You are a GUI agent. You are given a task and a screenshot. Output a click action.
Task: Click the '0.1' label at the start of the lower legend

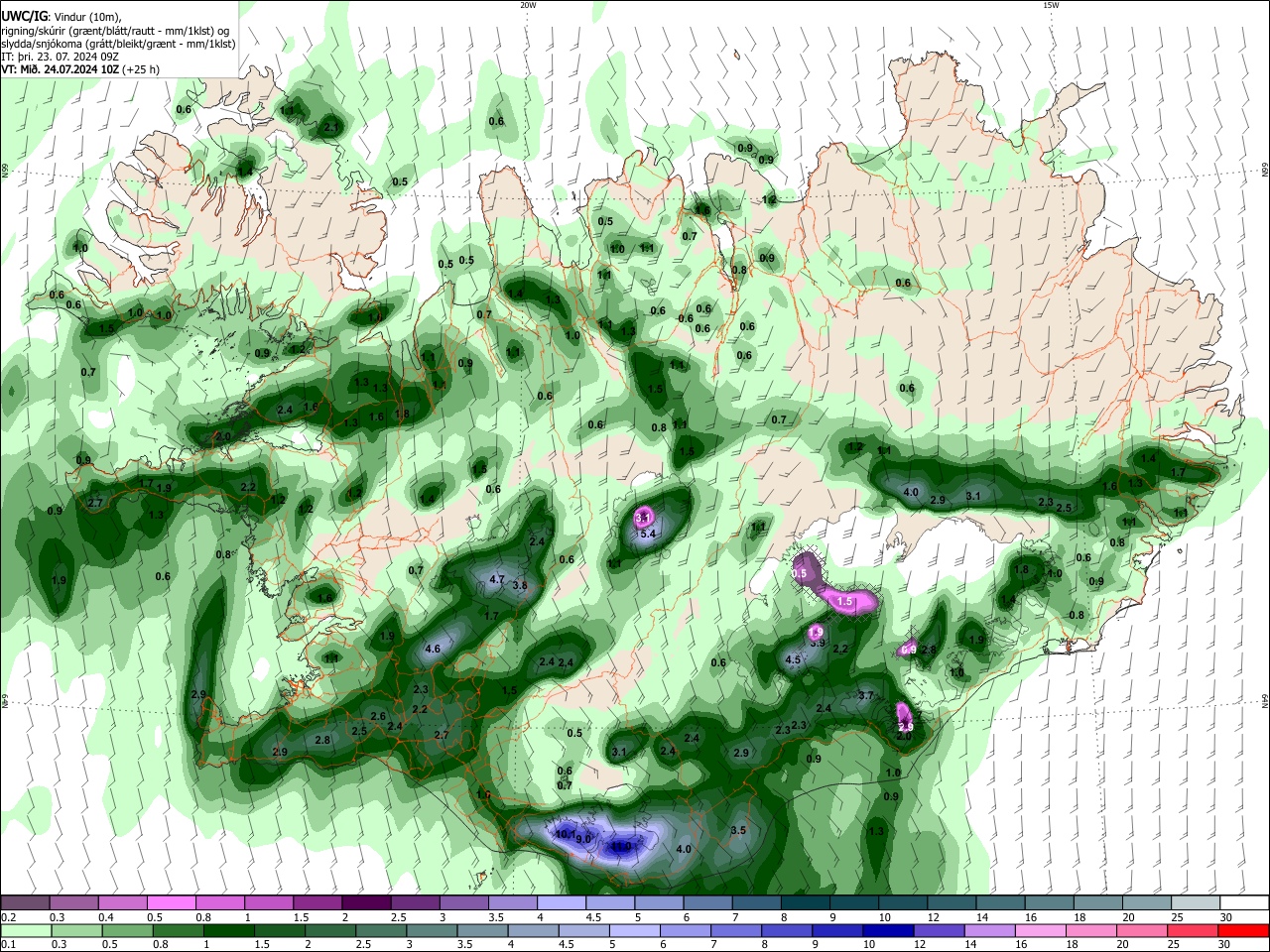[8, 944]
